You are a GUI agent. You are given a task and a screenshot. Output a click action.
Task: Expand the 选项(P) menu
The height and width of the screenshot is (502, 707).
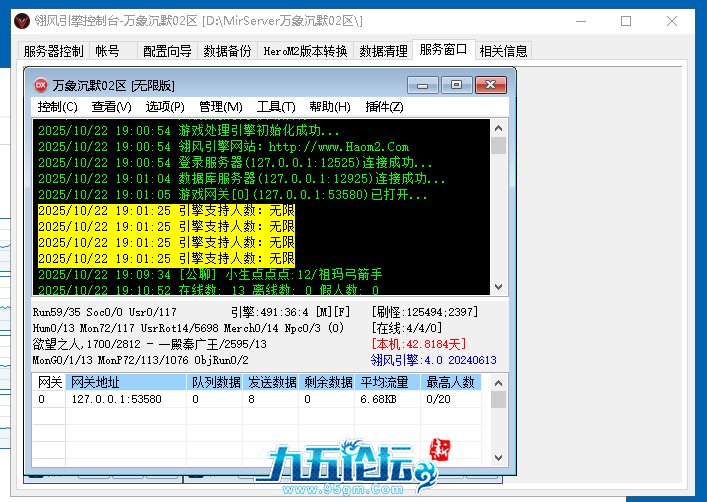coord(165,107)
